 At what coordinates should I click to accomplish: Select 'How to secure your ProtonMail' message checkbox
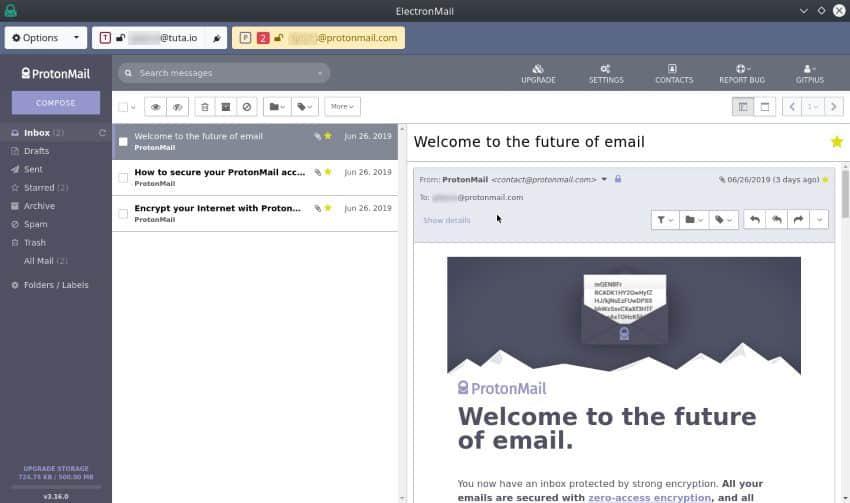point(123,177)
